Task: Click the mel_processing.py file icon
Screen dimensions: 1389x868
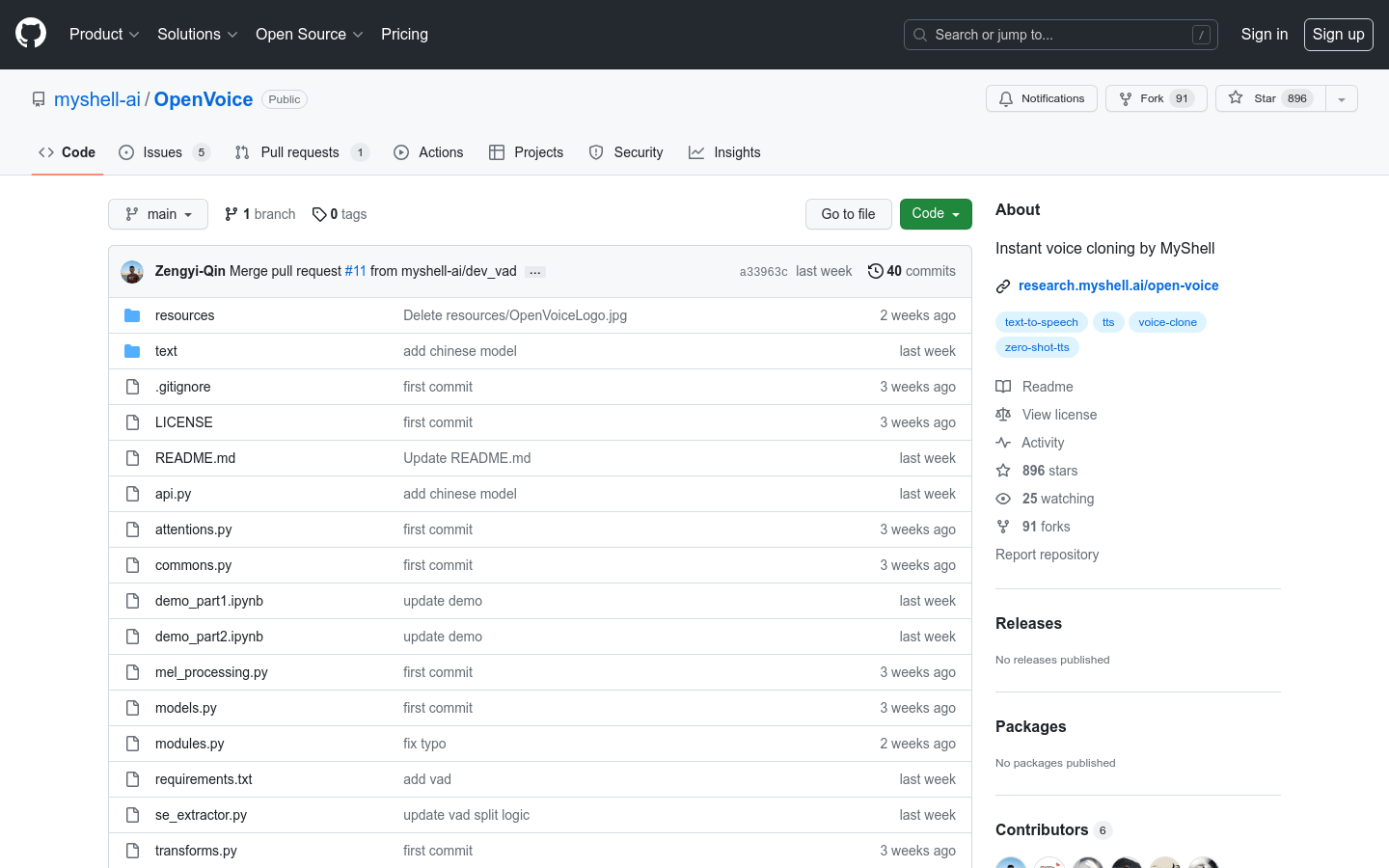Action: 132,672
